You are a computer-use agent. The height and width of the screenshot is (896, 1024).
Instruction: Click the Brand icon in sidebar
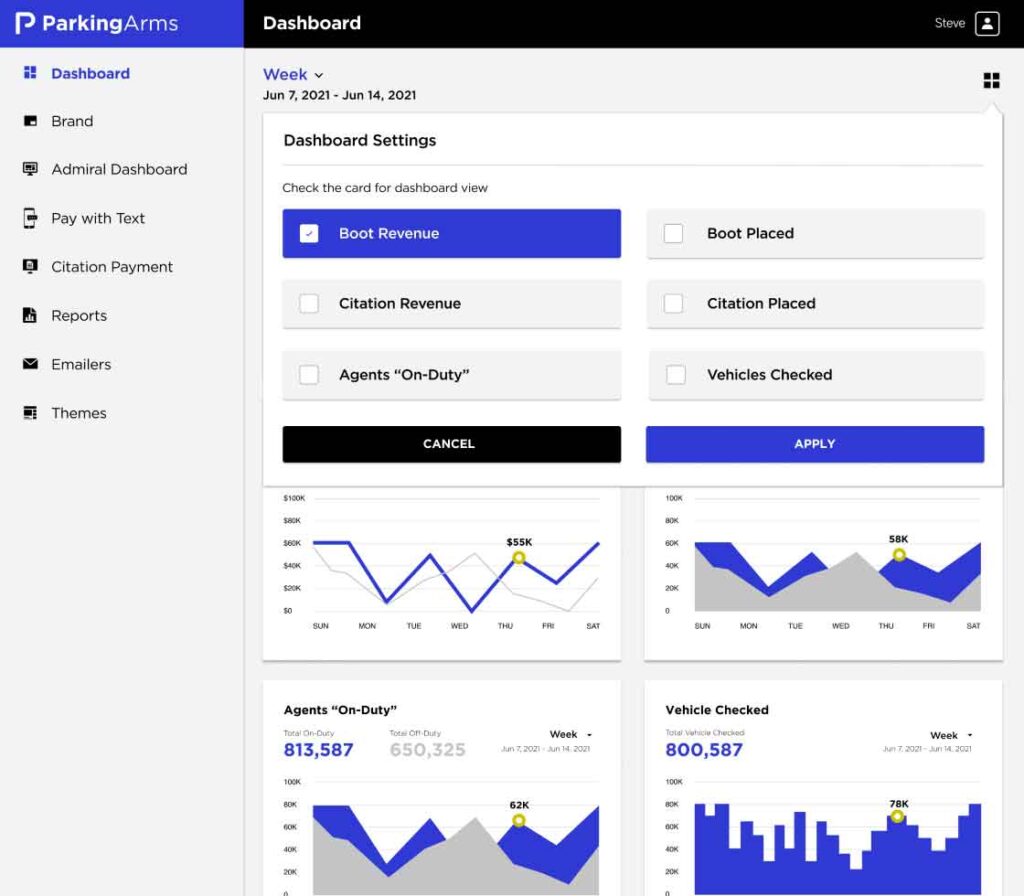pos(30,121)
